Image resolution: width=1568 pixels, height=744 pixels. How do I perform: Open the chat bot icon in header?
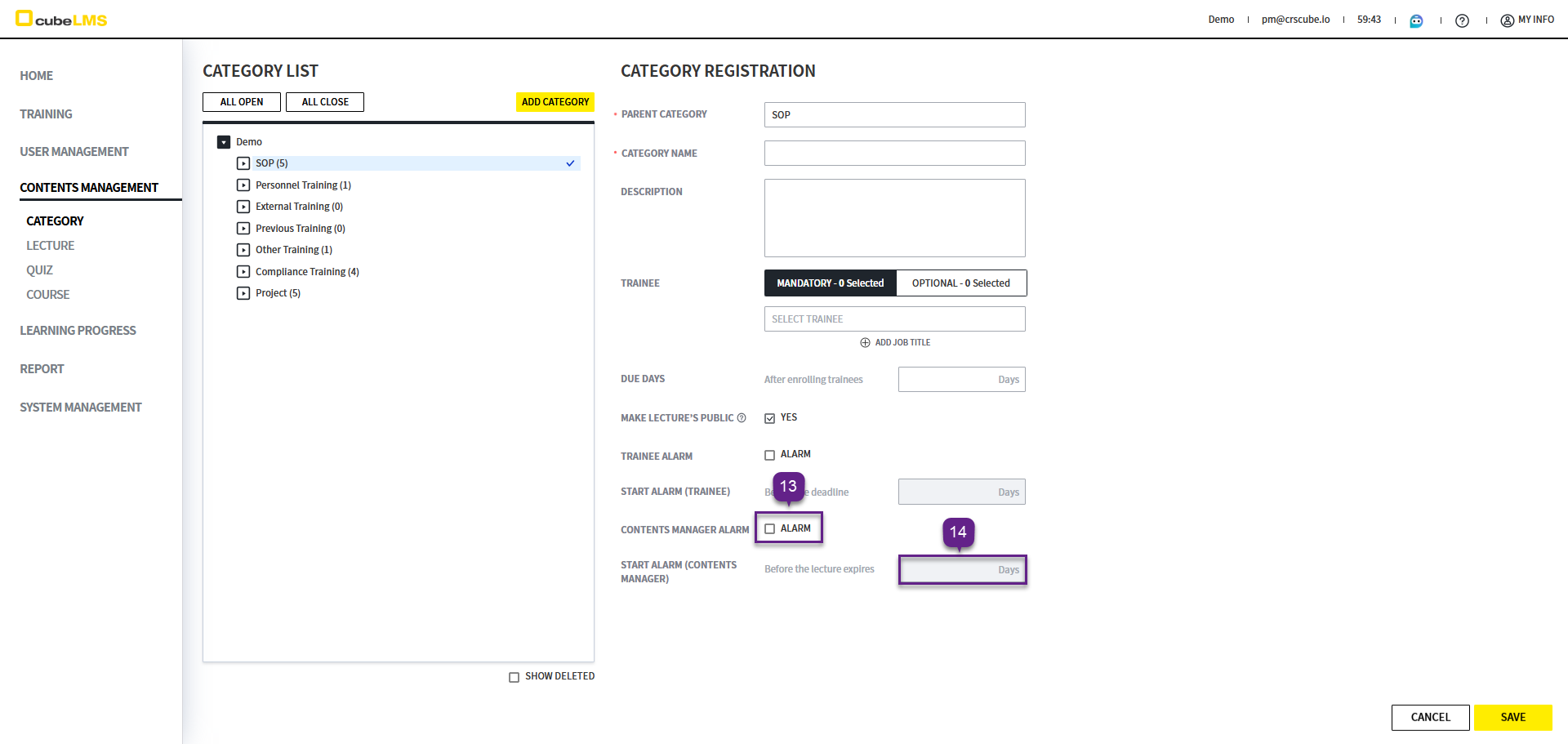[1416, 20]
